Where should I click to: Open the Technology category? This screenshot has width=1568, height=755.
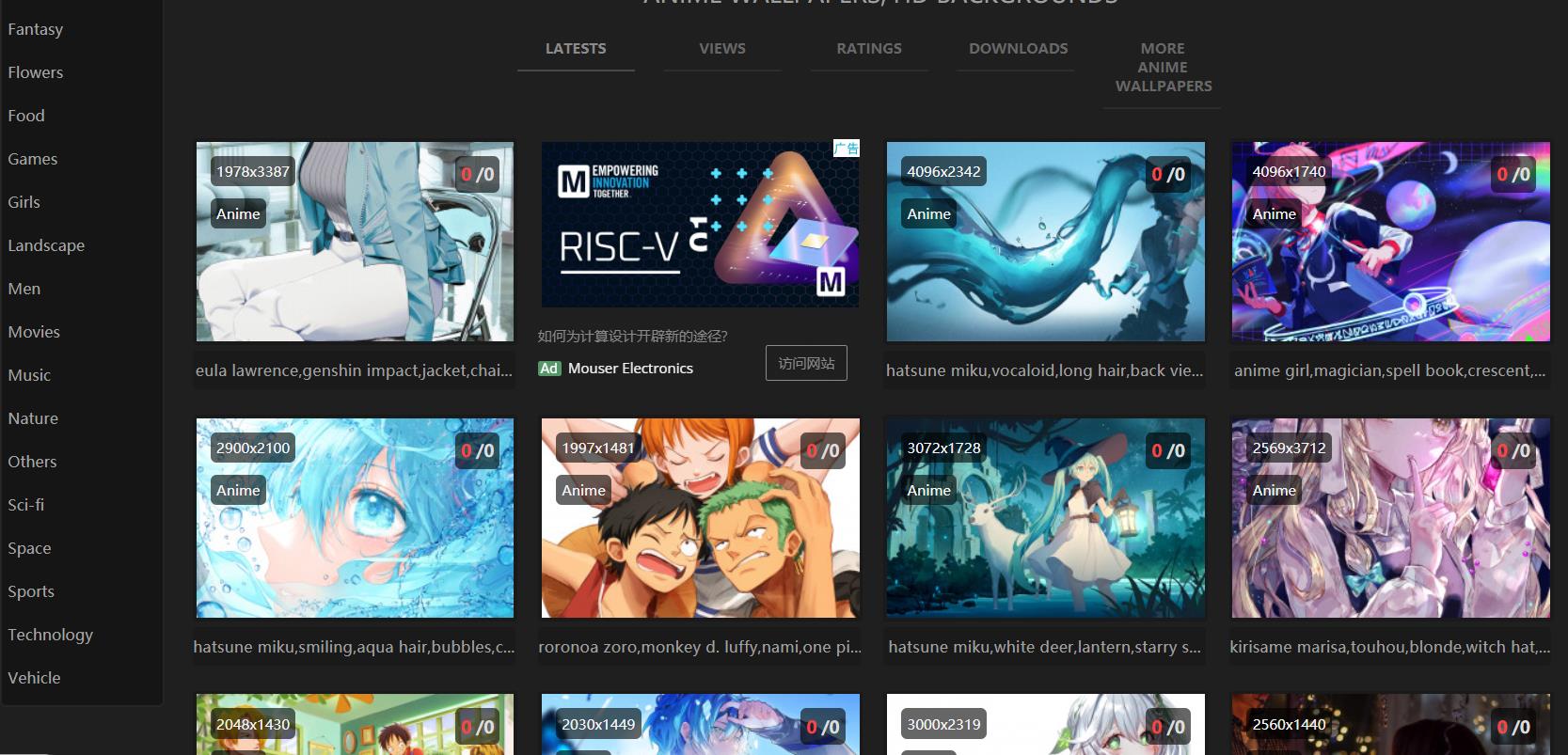(x=51, y=635)
